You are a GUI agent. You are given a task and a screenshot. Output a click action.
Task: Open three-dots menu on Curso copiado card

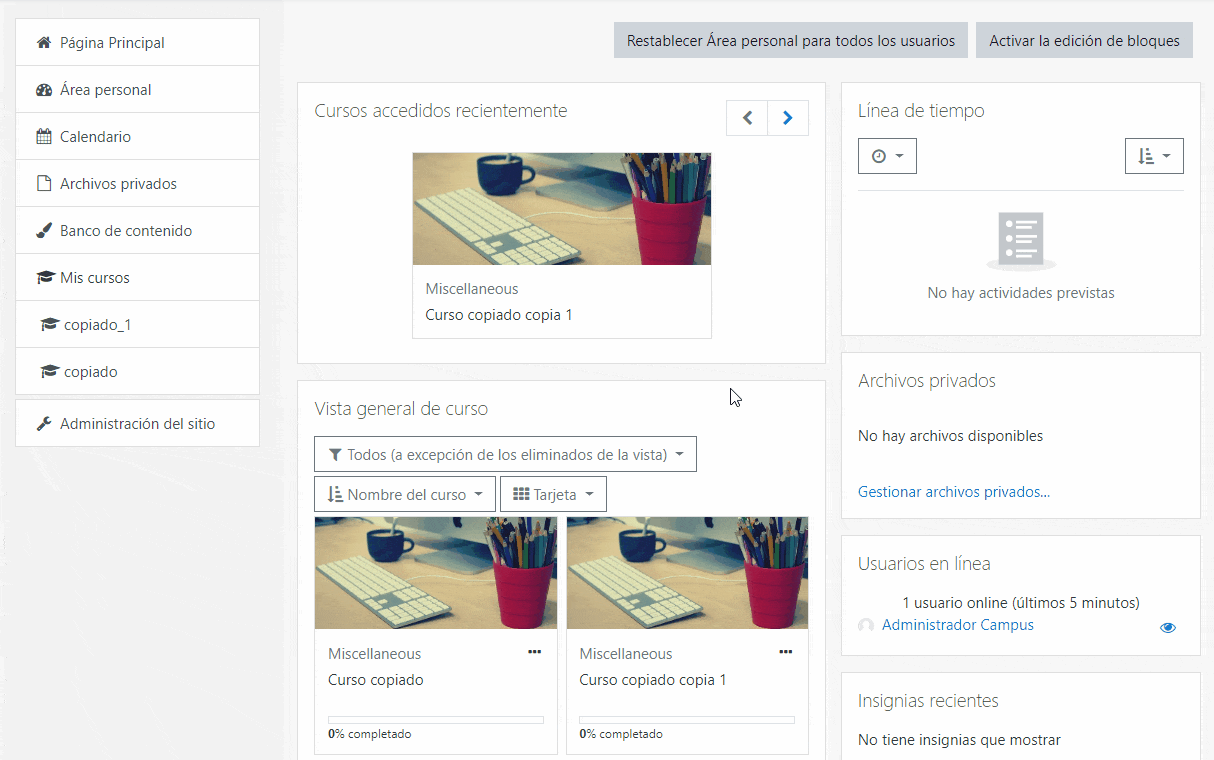pos(534,652)
